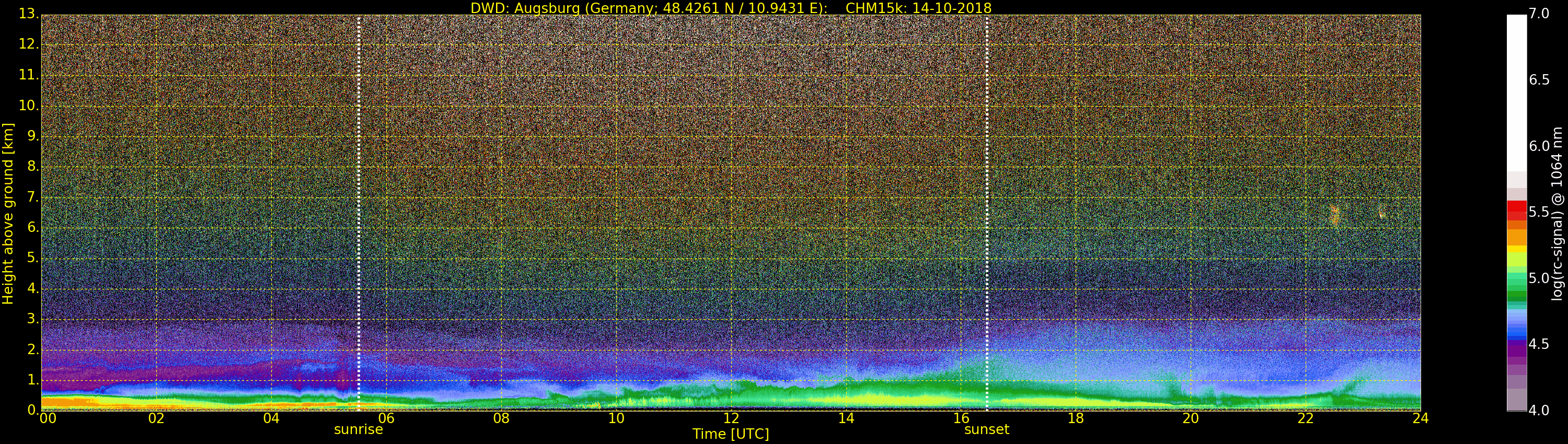Click the time tick label '08'
The height and width of the screenshot is (444, 1568).
pyautogui.click(x=501, y=418)
